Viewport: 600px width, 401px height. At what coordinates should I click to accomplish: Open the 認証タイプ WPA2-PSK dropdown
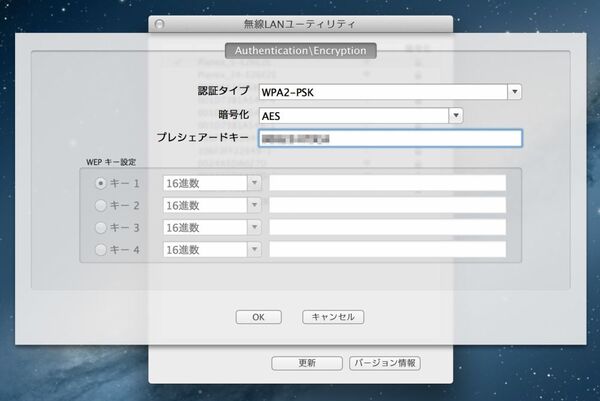coord(390,92)
